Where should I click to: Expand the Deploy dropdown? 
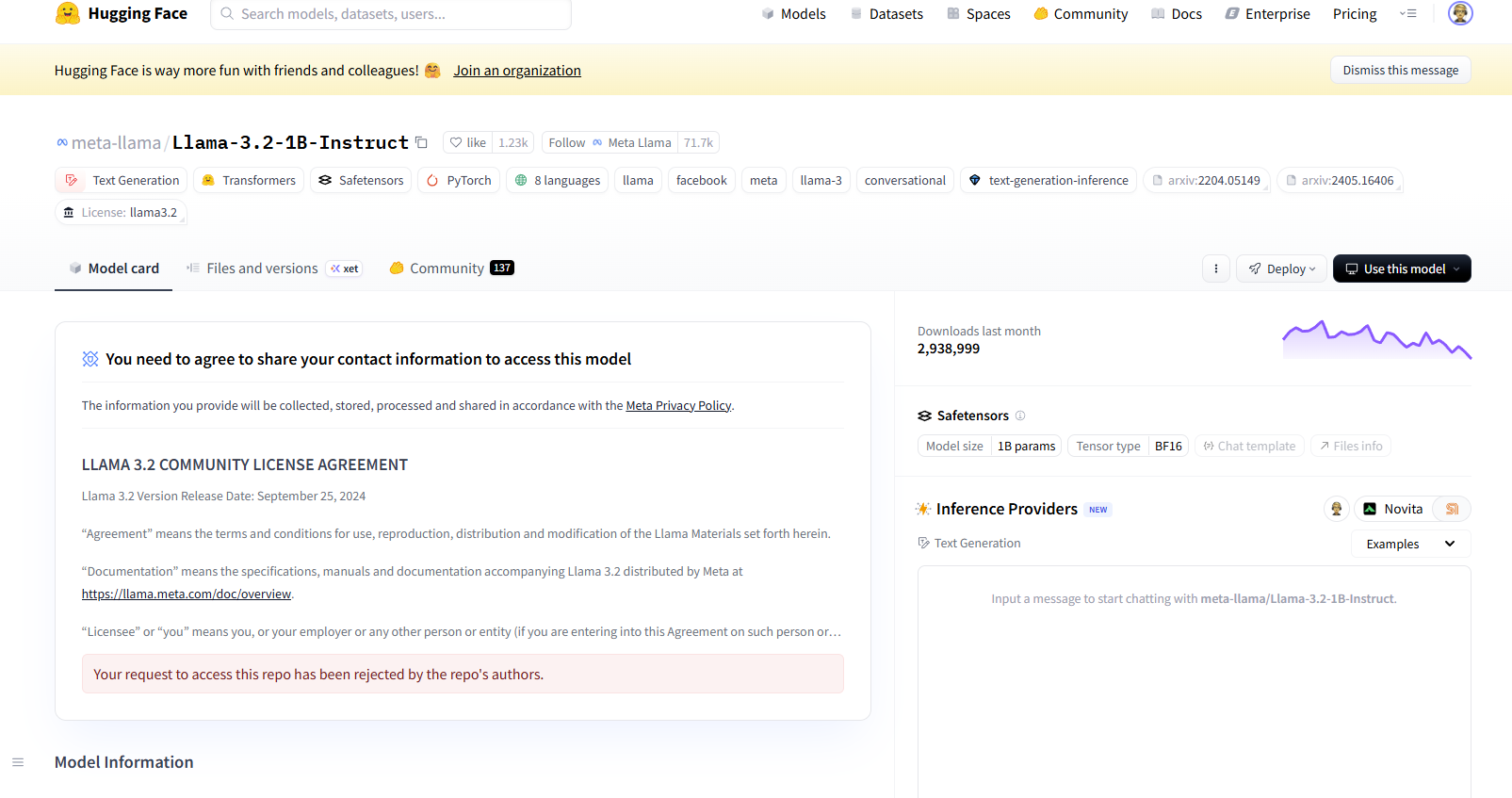click(x=1281, y=269)
